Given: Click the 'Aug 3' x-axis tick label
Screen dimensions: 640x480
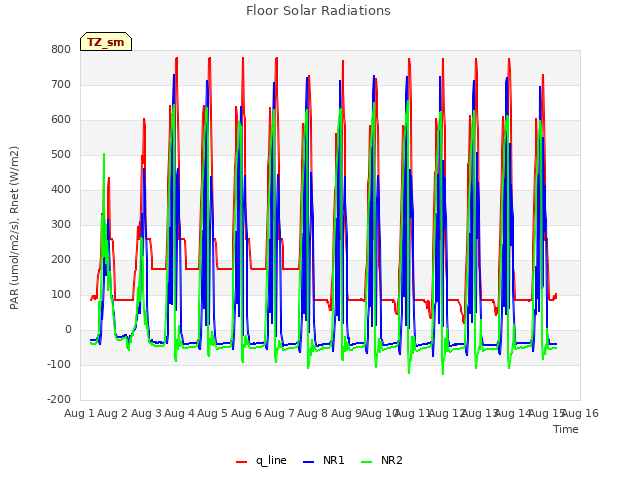Looking at the screenshot, I should pos(146,413).
